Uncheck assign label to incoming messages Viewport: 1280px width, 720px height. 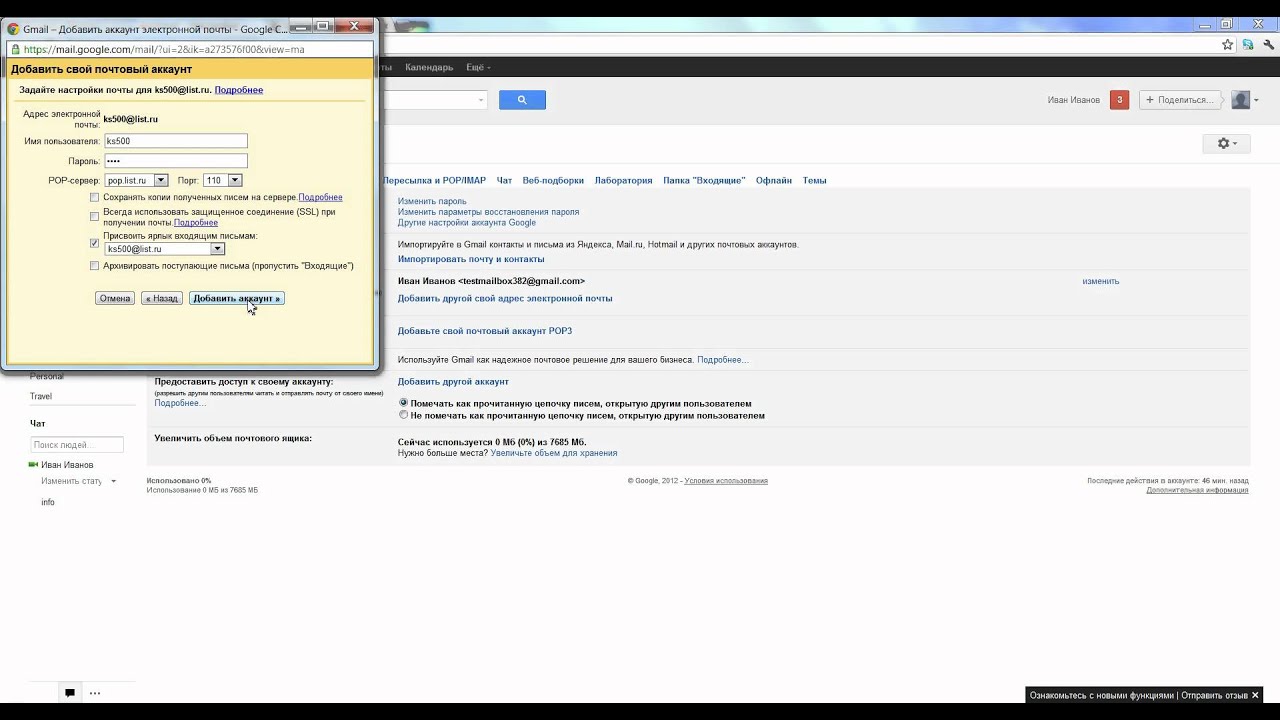click(x=95, y=243)
